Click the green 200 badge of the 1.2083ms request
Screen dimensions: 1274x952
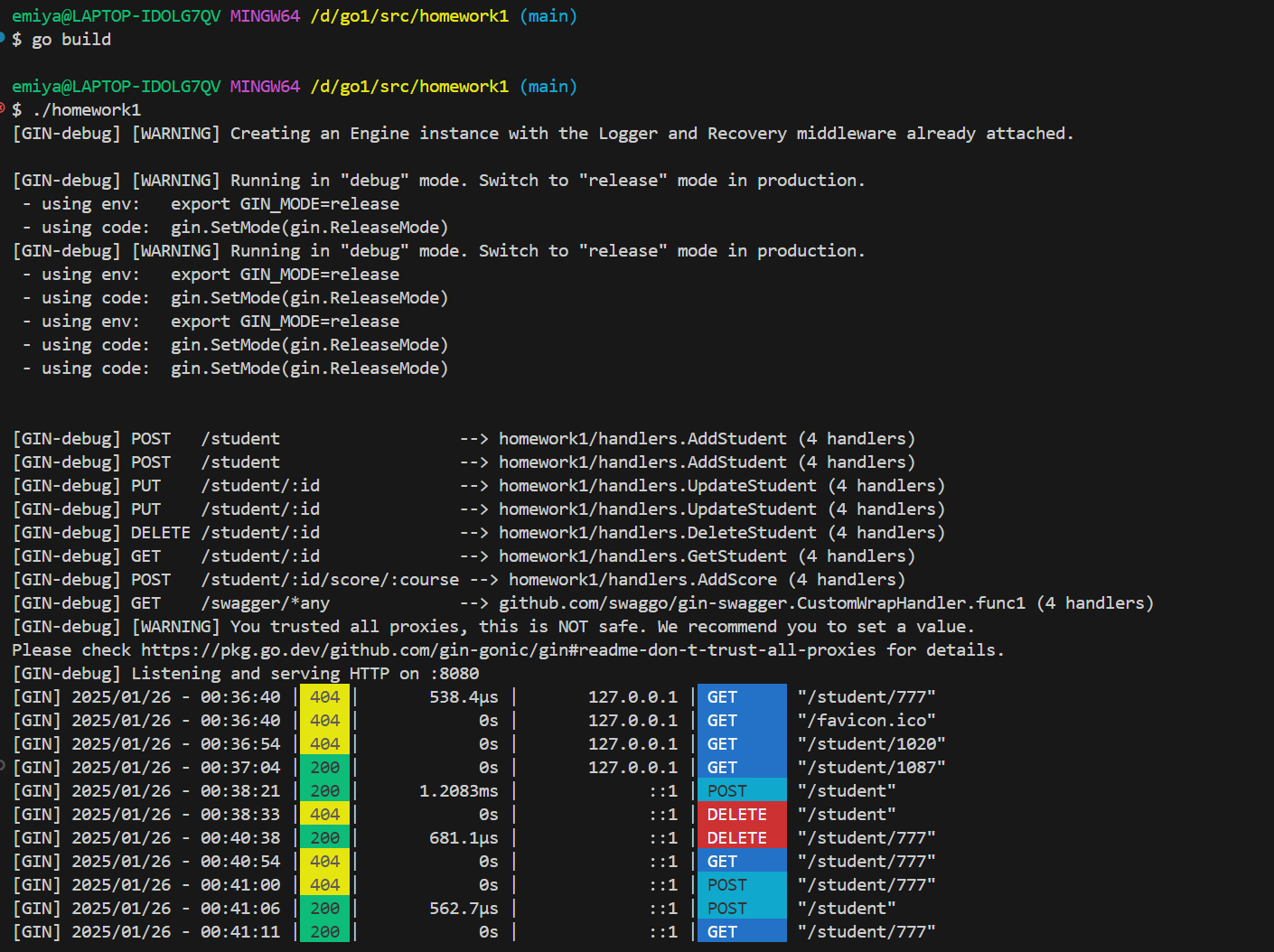324,791
